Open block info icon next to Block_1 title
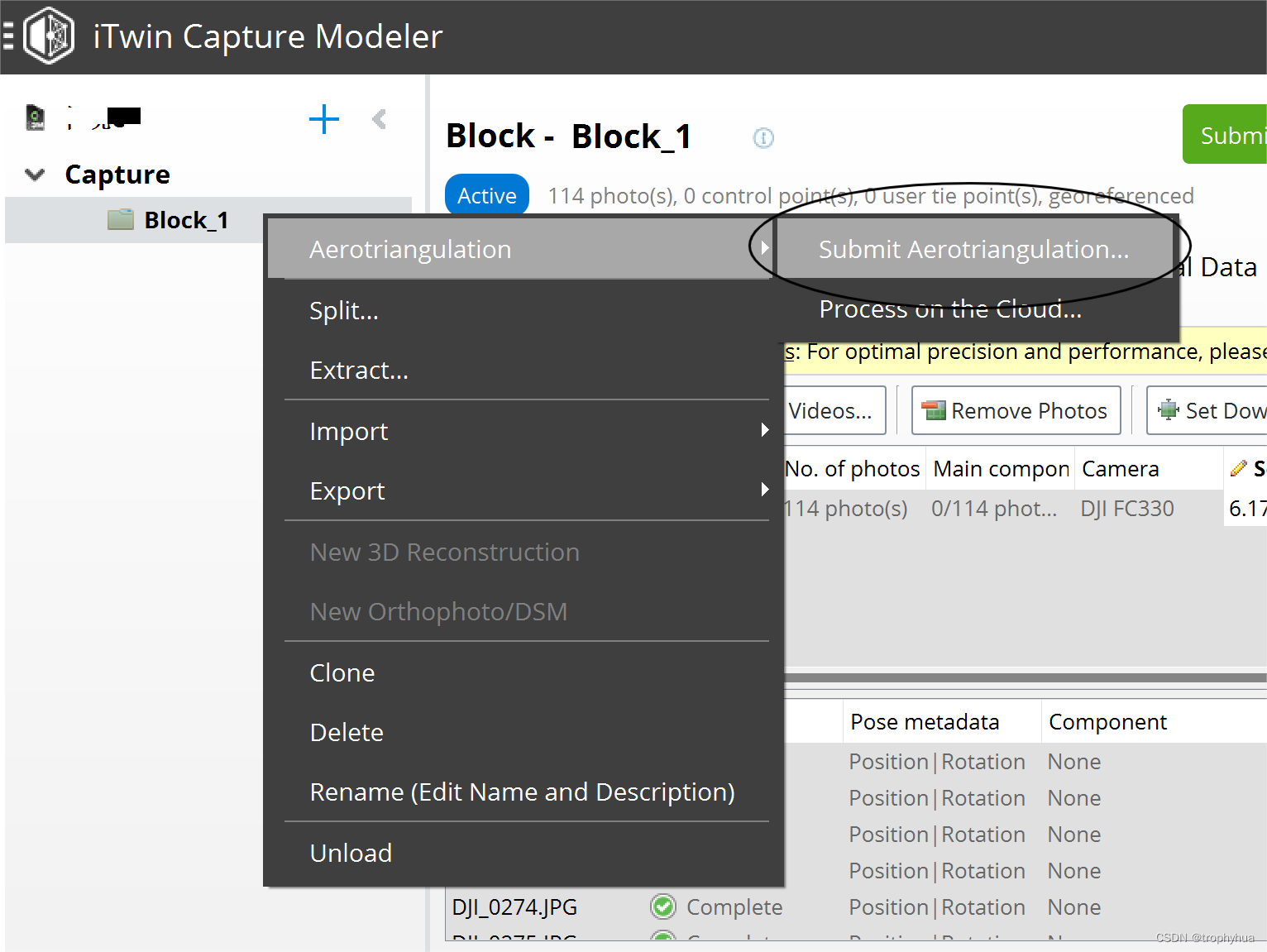Screen dimensions: 1267x952 click(x=763, y=138)
